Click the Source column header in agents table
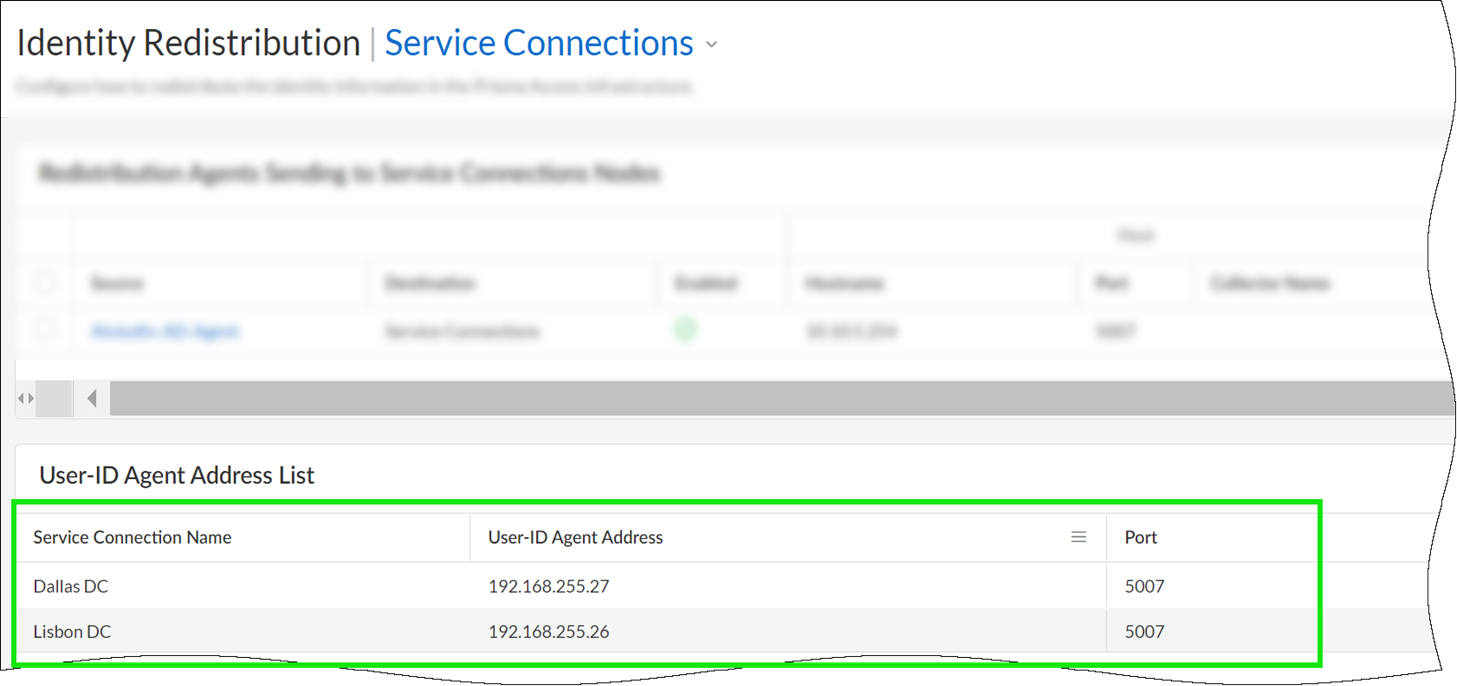This screenshot has height=686, width=1457. tap(116, 284)
